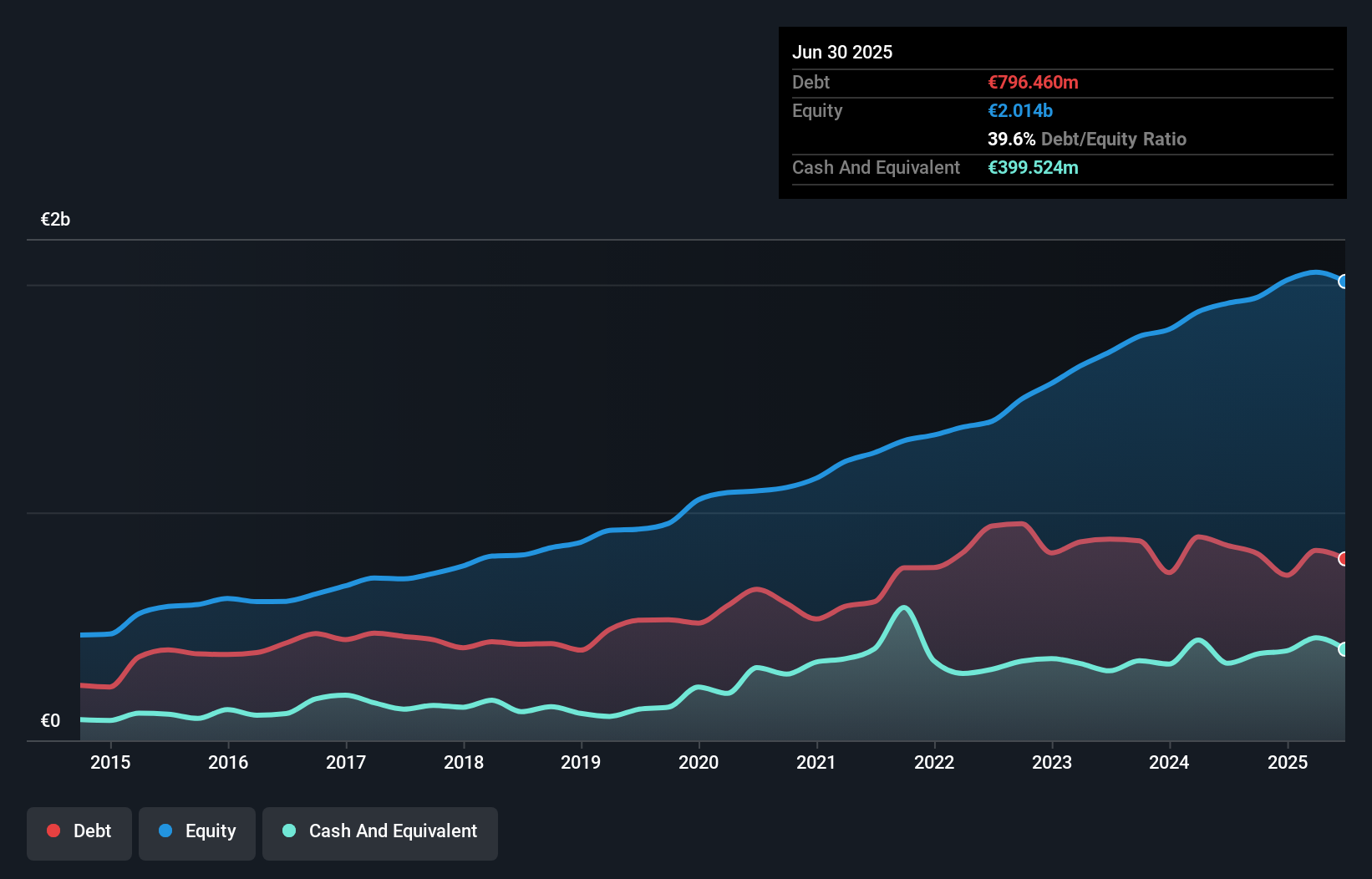Screen dimensions: 1372x879
Task: Click the teal Cash endpoint marker
Action: [x=1343, y=649]
